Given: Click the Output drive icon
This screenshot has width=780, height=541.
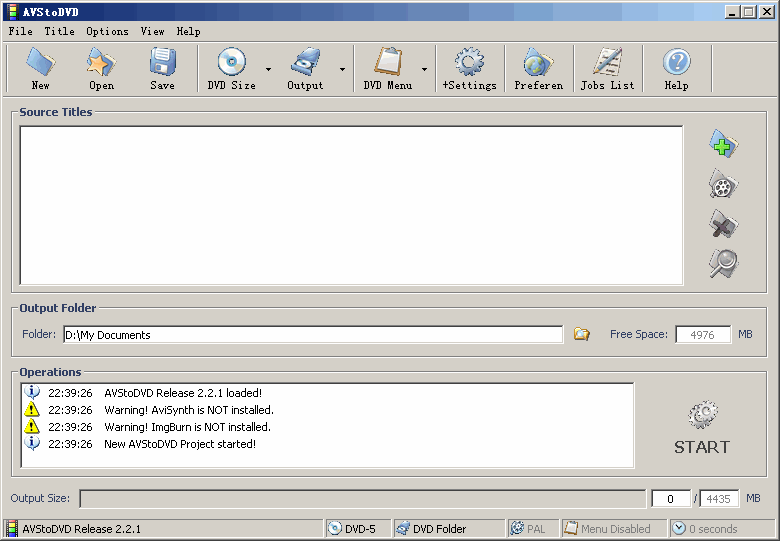Looking at the screenshot, I should point(305,62).
